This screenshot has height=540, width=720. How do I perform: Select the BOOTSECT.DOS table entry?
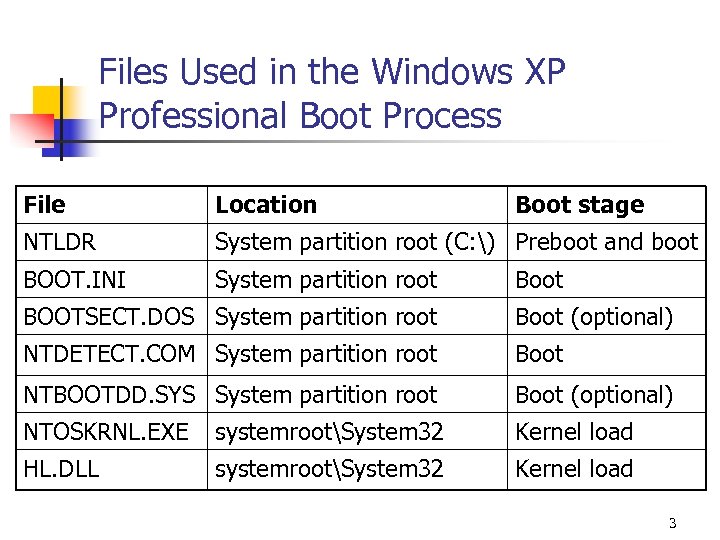(109, 317)
